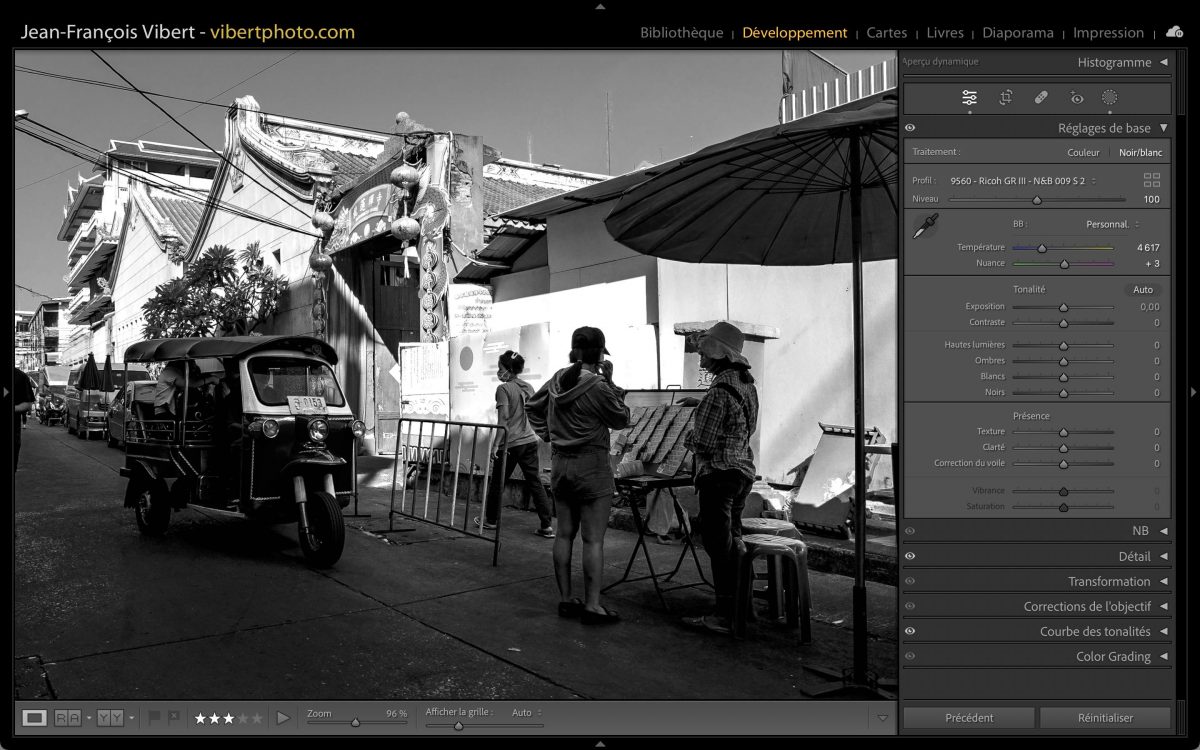Viewport: 1200px width, 750px height.
Task: Switch to the Bibliothèque module
Action: pos(681,32)
